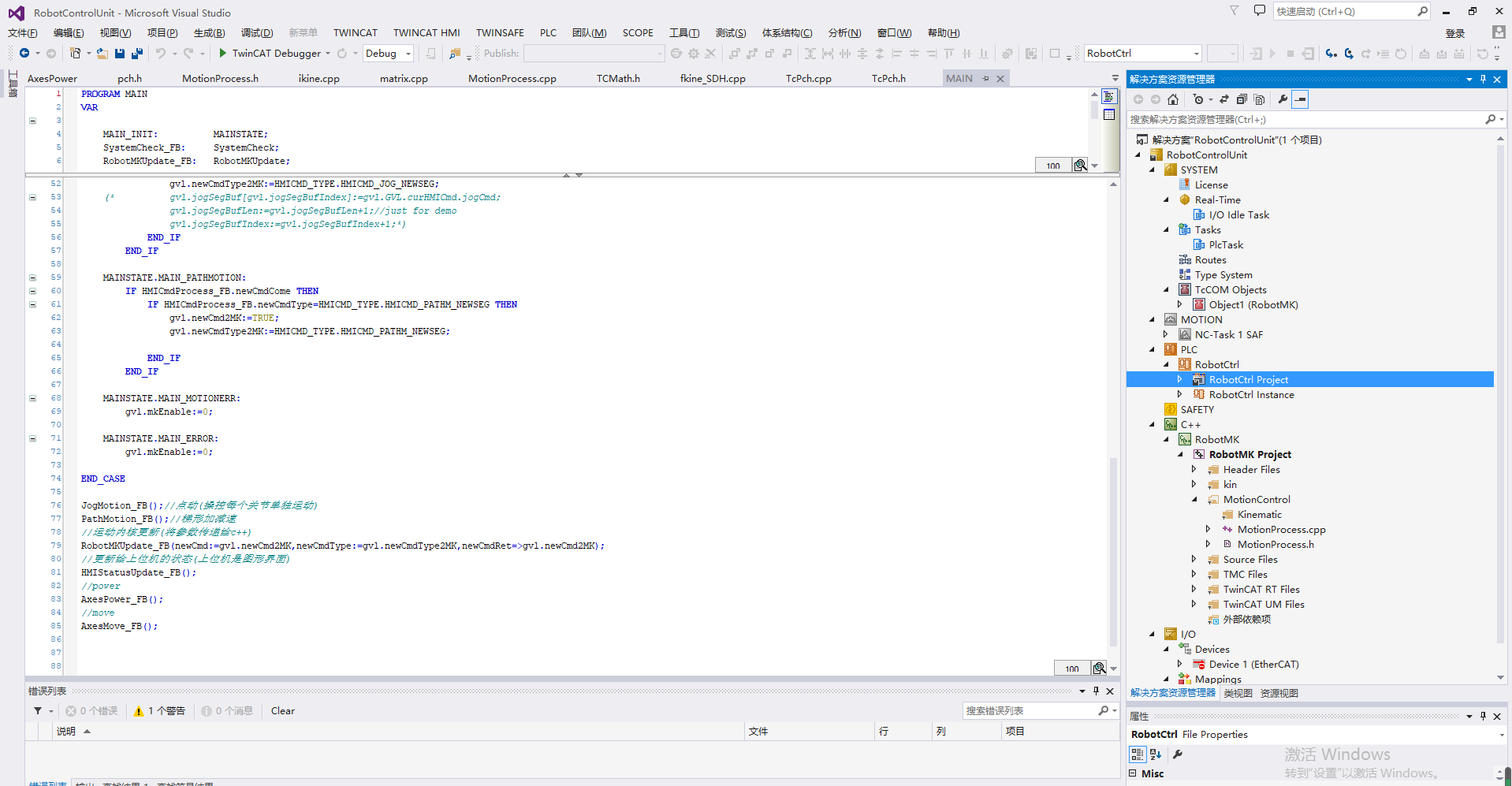Toggle auto-hide pin on error list panel
1512x786 pixels.
tap(1096, 691)
